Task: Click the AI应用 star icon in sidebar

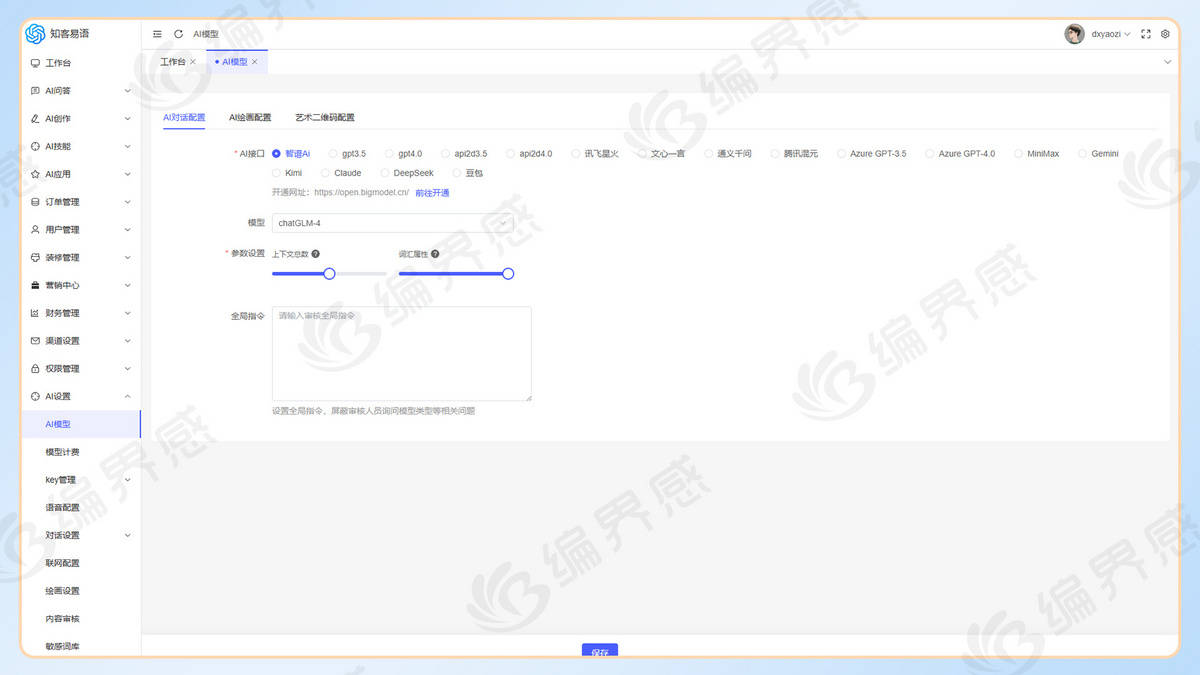Action: 36,174
